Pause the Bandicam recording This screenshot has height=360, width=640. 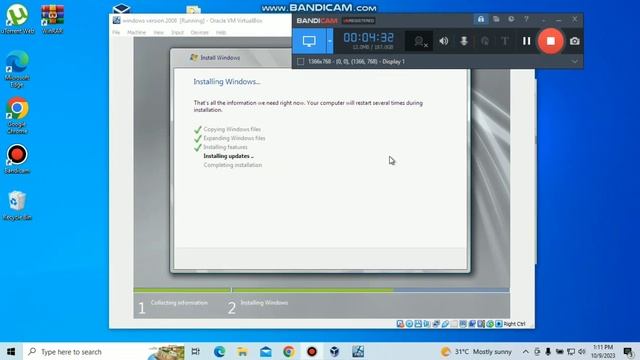[x=527, y=41]
